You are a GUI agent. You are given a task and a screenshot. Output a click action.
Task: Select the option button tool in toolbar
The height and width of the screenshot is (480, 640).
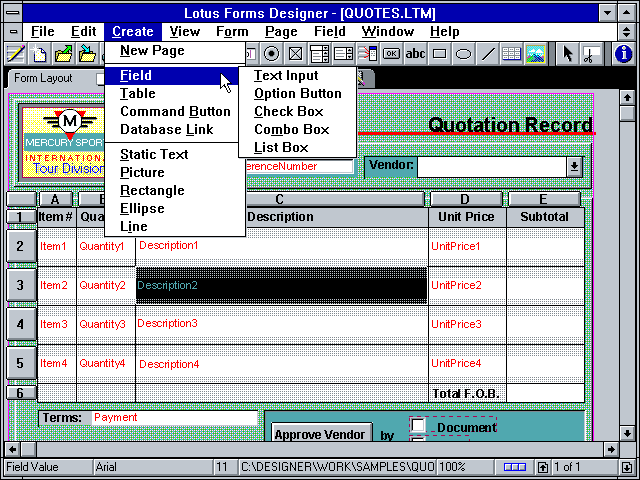point(271,53)
